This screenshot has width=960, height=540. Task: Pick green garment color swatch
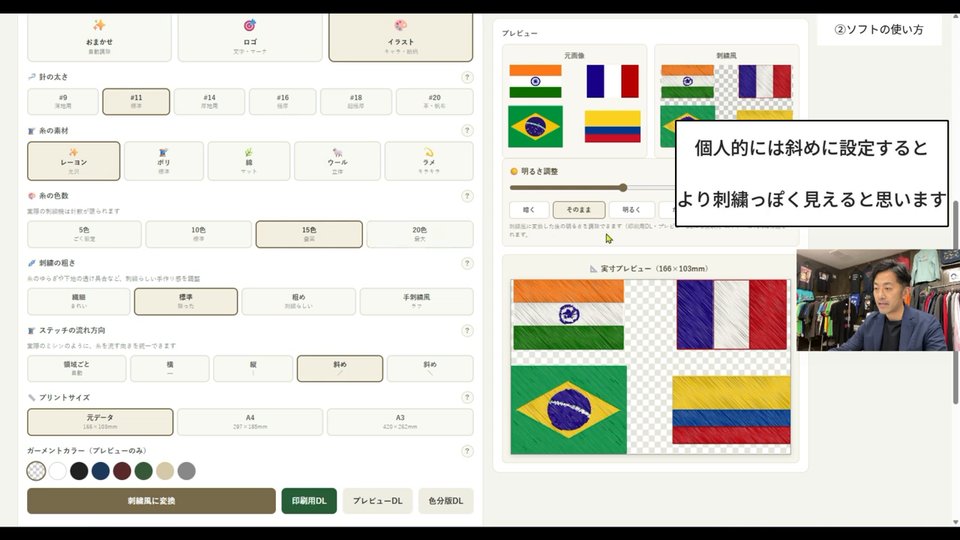[143, 471]
